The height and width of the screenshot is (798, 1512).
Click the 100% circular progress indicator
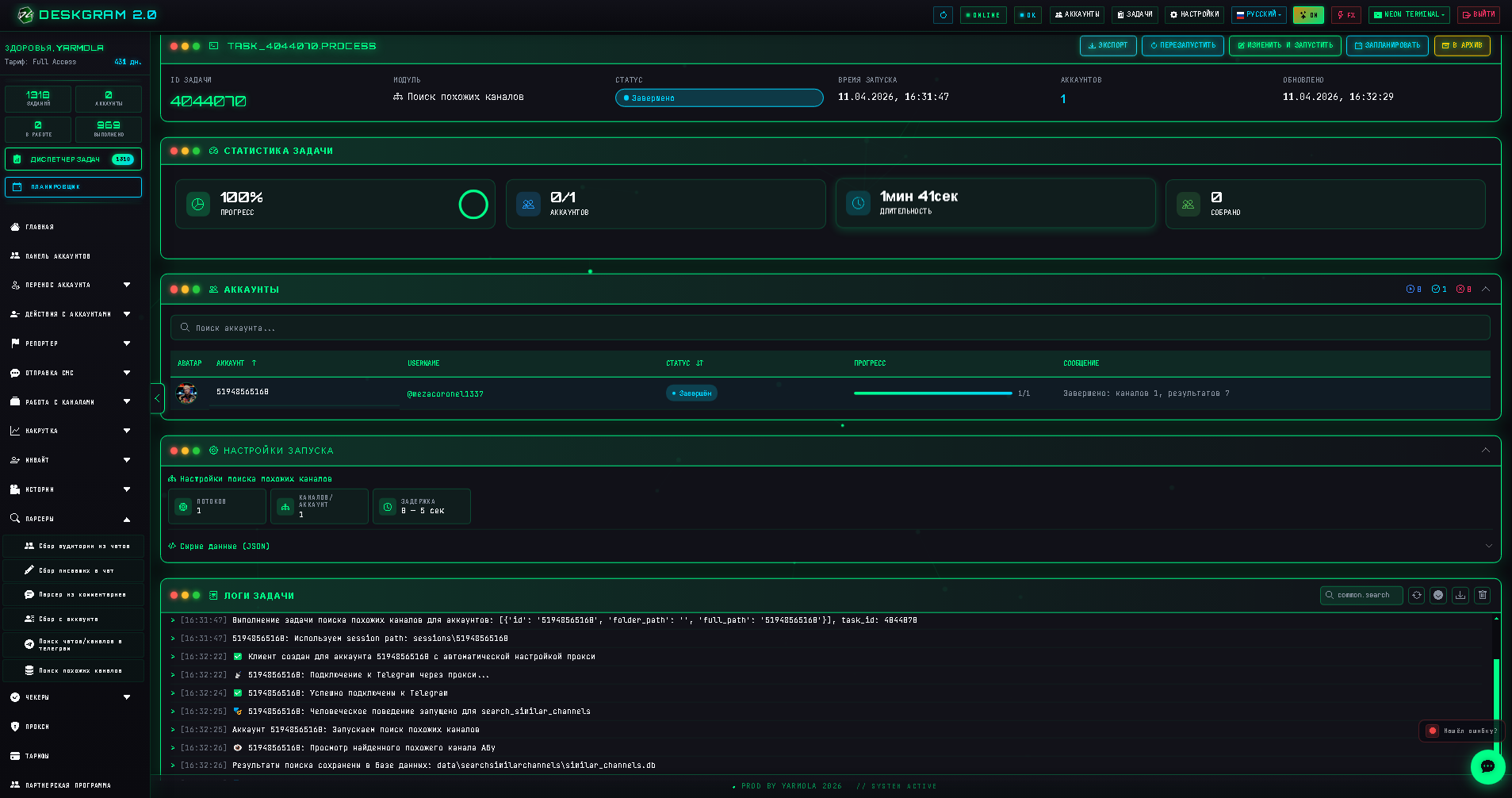tap(473, 205)
